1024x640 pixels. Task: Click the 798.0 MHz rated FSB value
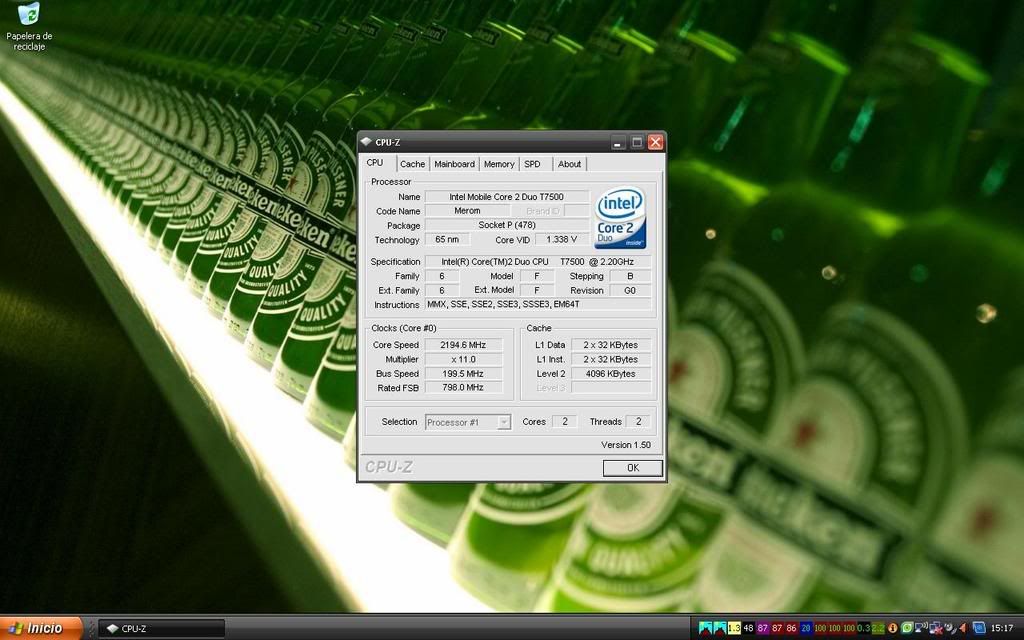pos(463,387)
